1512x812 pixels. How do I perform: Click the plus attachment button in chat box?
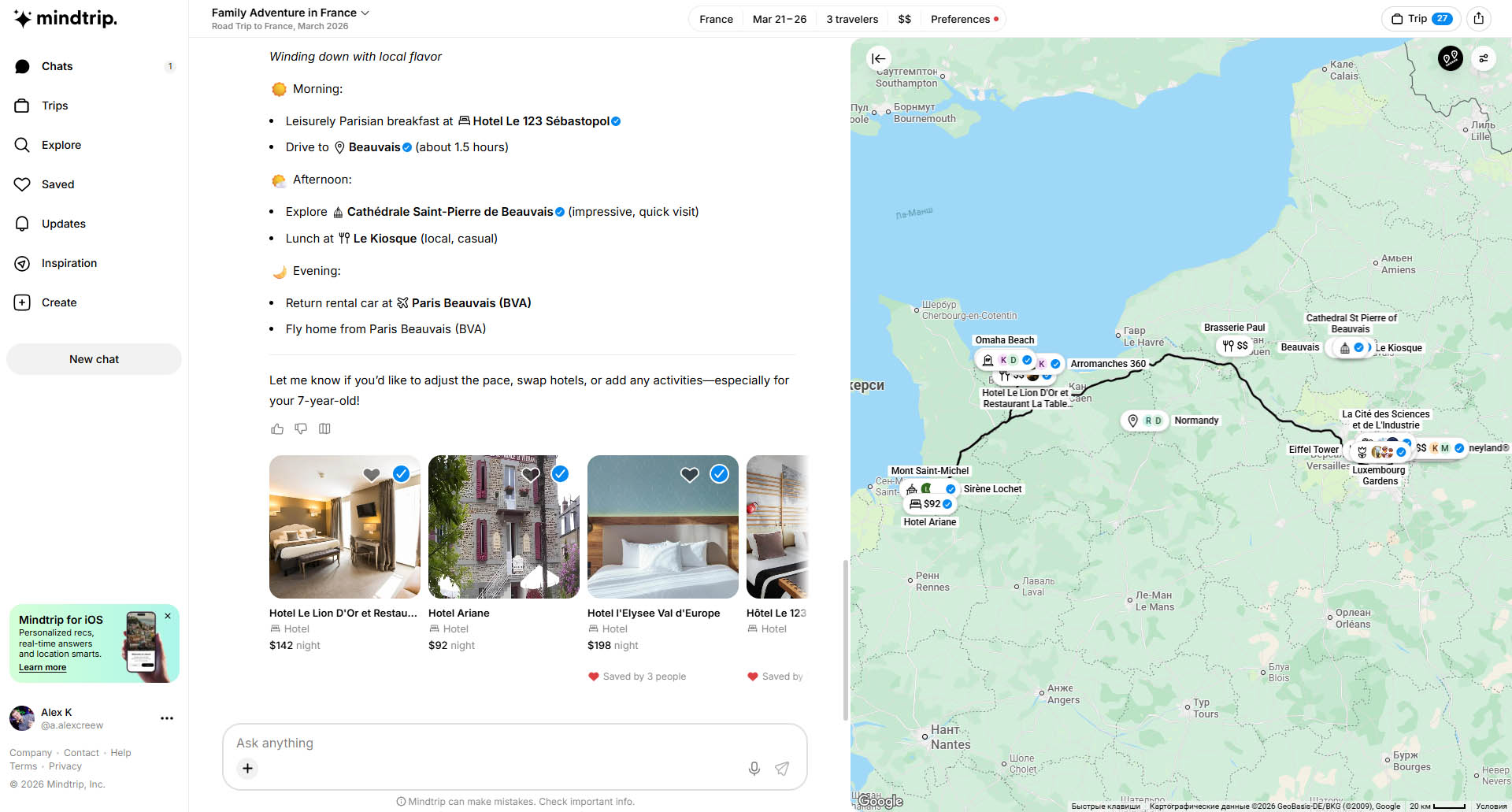[x=247, y=768]
